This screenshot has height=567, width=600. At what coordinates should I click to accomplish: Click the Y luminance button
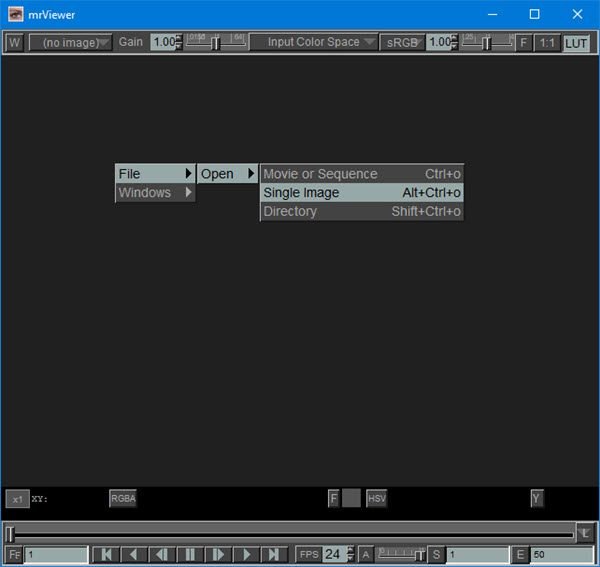pos(536,498)
